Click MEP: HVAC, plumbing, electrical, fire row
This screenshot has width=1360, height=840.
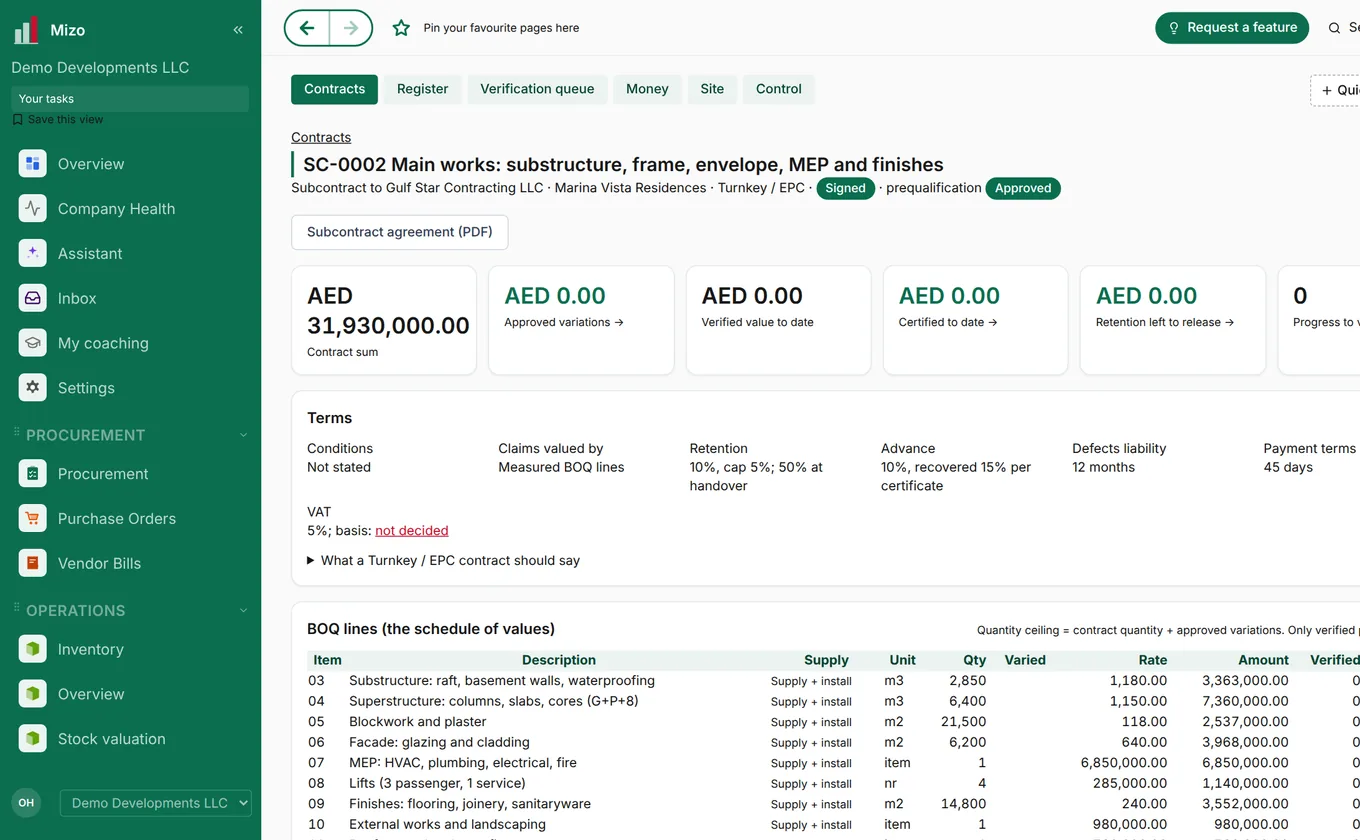click(833, 763)
